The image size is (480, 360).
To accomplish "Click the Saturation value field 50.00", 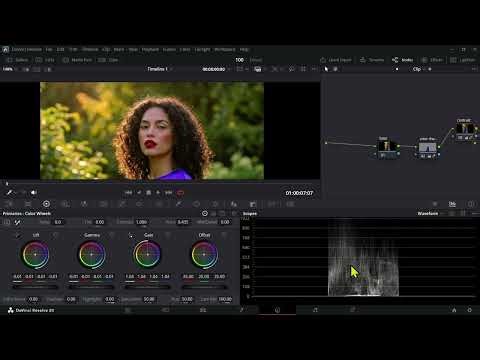I will [149, 299].
